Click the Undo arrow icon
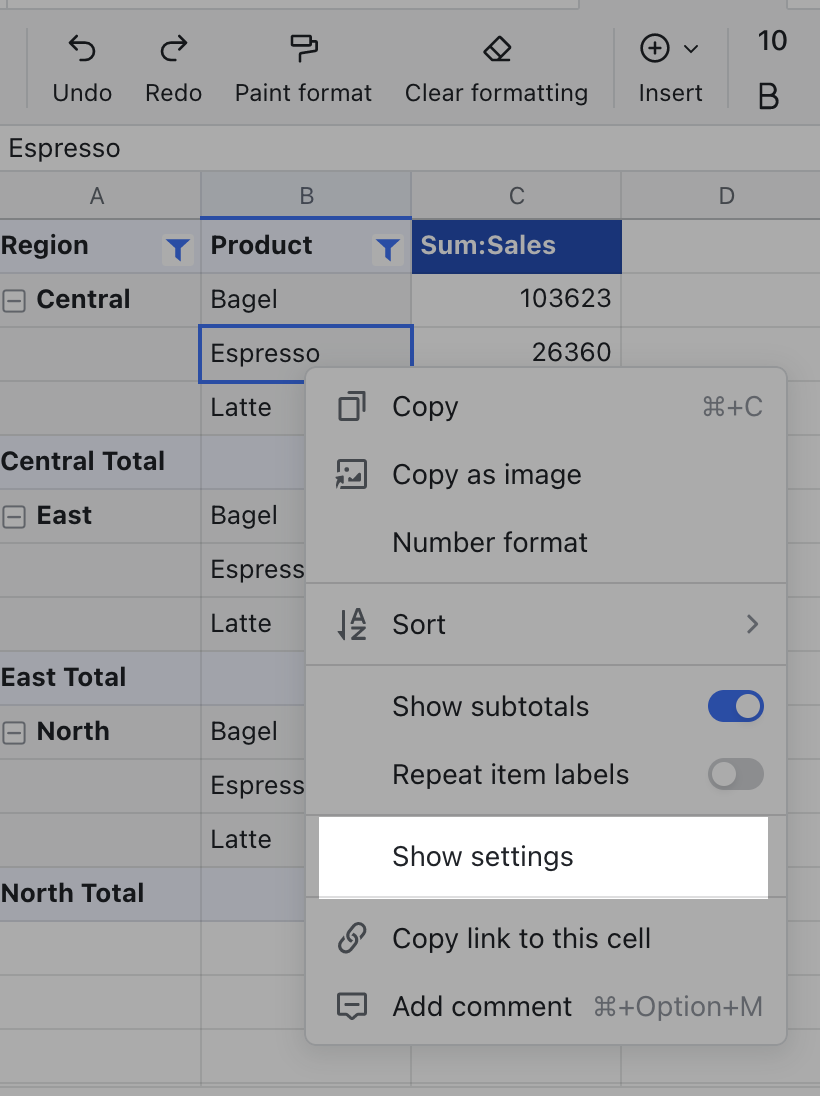This screenshot has width=820, height=1096. click(x=82, y=48)
